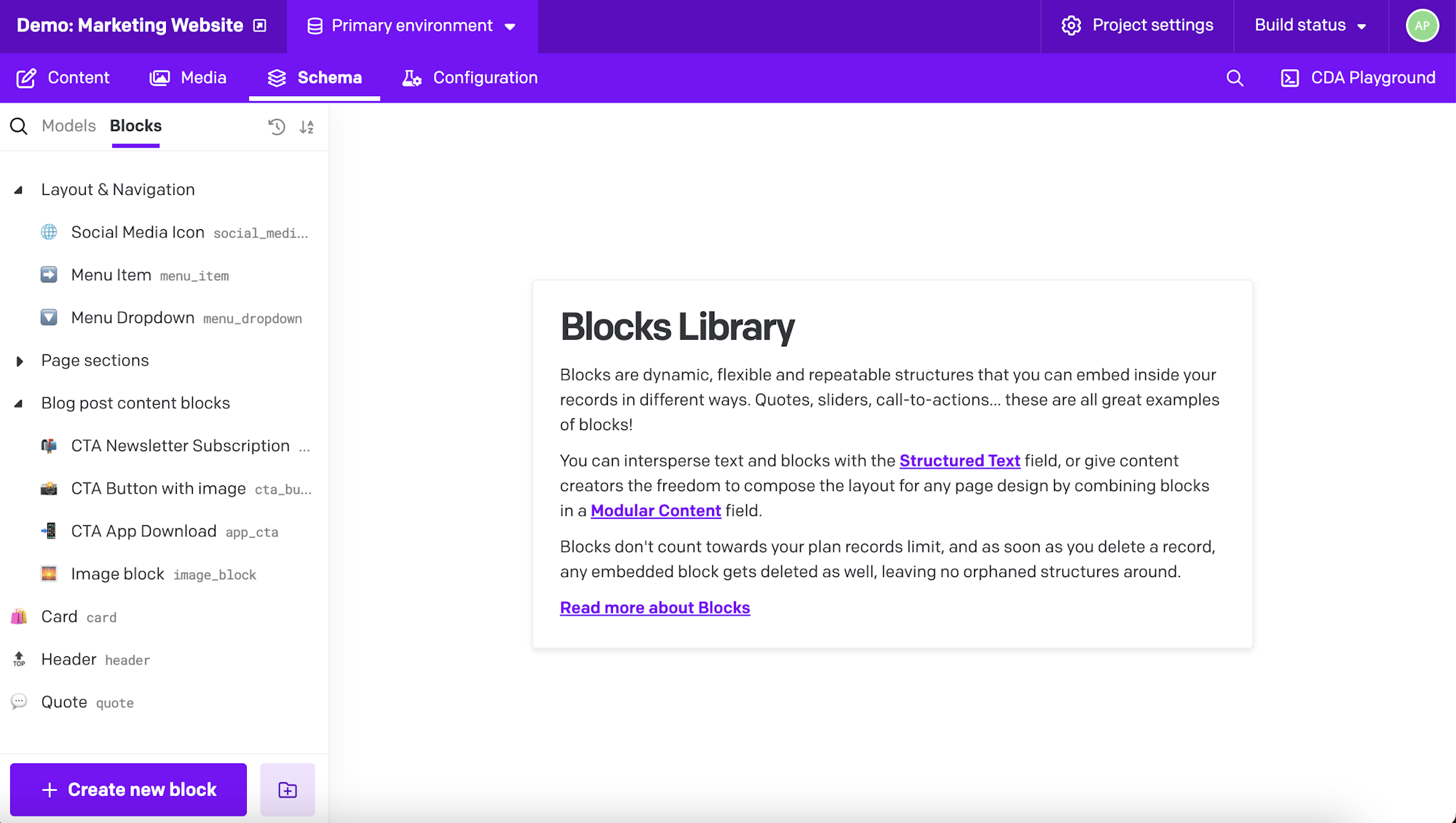Open the AP user avatar menu

(x=1422, y=25)
